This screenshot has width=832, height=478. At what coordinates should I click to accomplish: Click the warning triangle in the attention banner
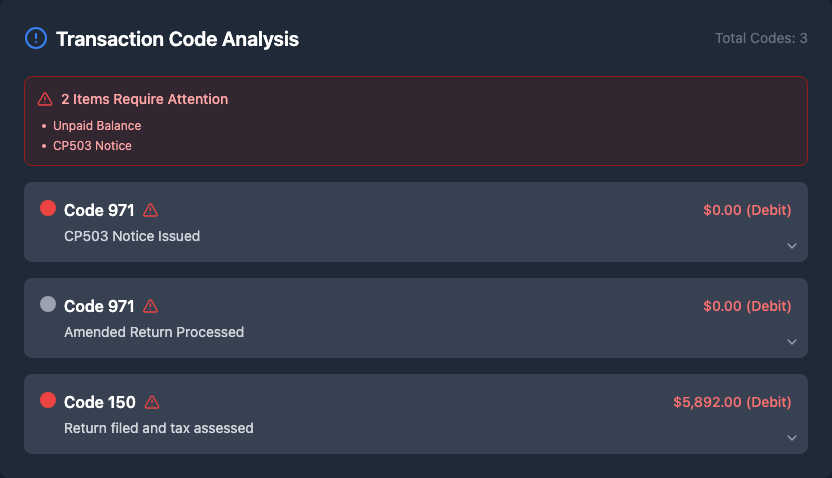coord(45,99)
